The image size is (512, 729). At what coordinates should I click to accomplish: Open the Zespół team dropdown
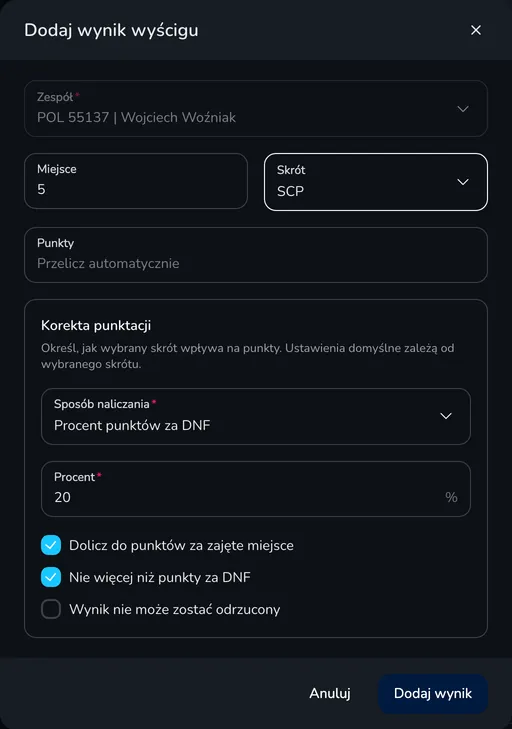point(256,108)
